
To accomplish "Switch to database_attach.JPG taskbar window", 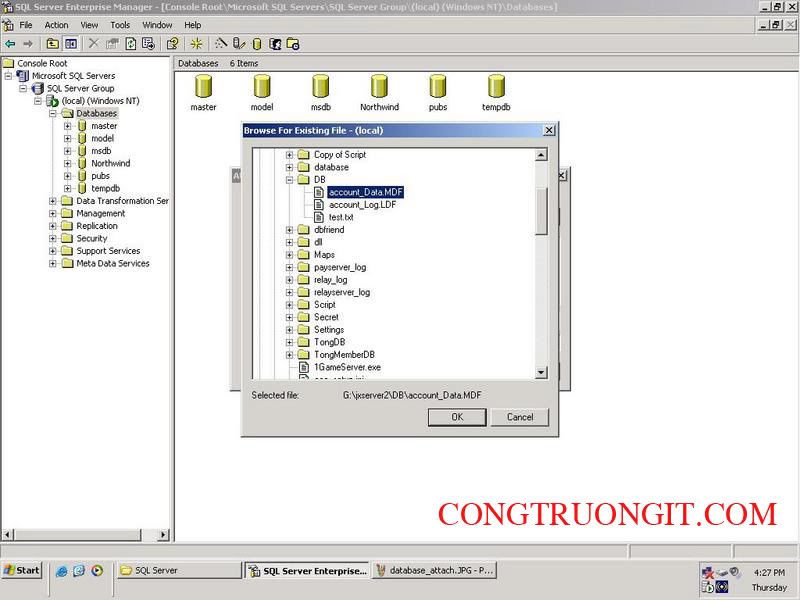I will point(435,570).
